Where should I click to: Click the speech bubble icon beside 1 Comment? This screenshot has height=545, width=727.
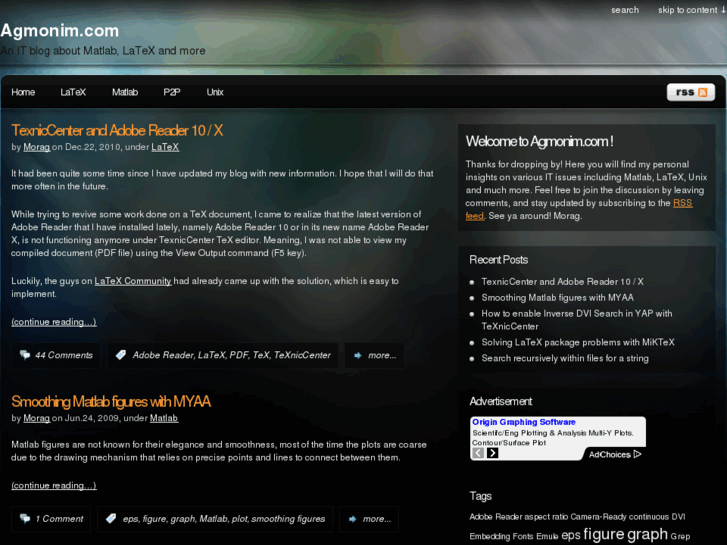click(x=25, y=519)
